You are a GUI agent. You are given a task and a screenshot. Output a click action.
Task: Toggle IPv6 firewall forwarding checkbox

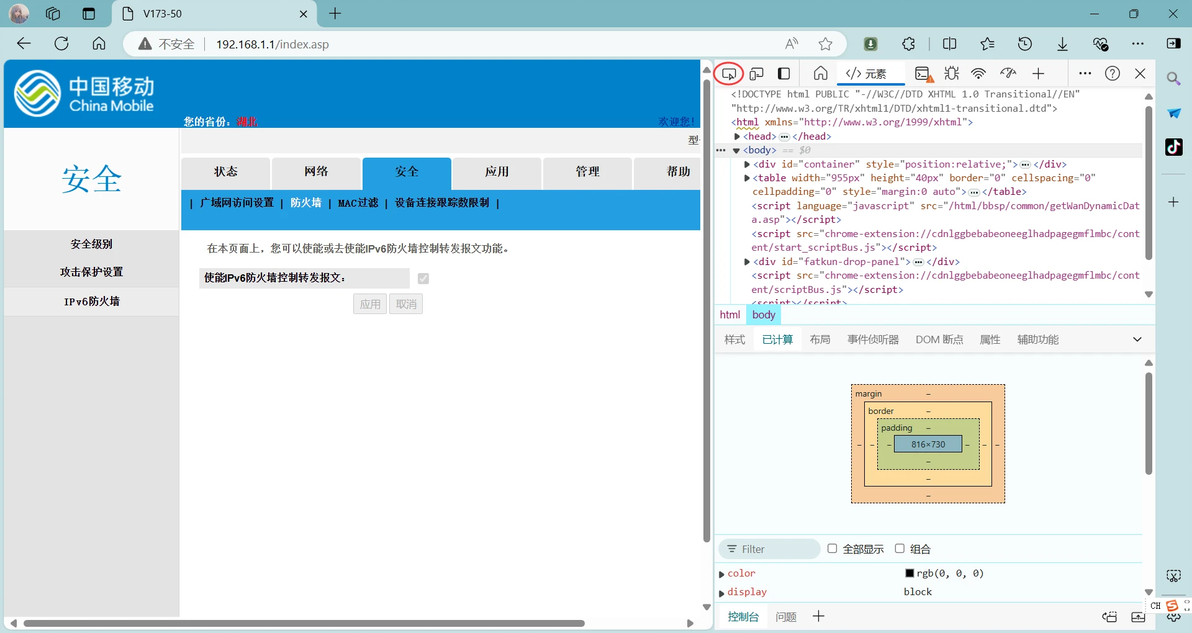pos(423,279)
